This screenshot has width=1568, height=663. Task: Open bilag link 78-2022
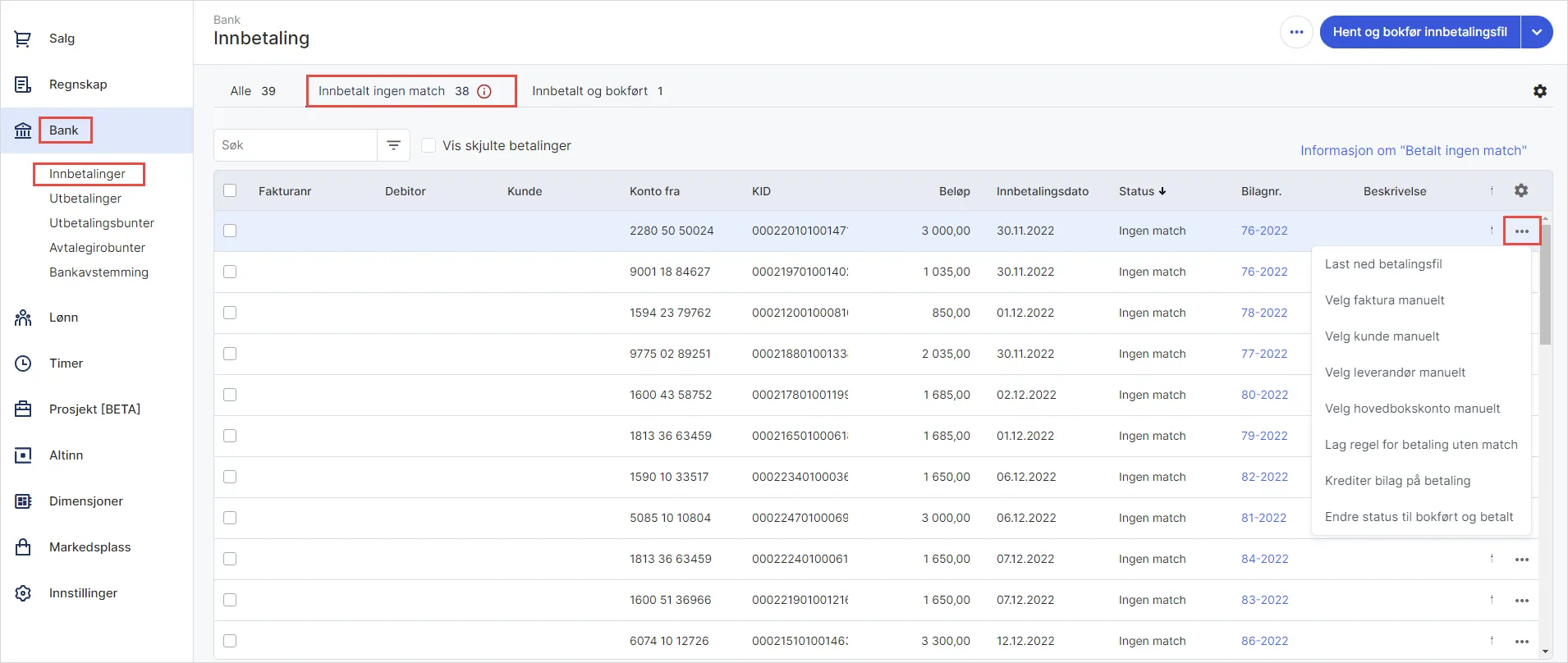coord(1264,313)
